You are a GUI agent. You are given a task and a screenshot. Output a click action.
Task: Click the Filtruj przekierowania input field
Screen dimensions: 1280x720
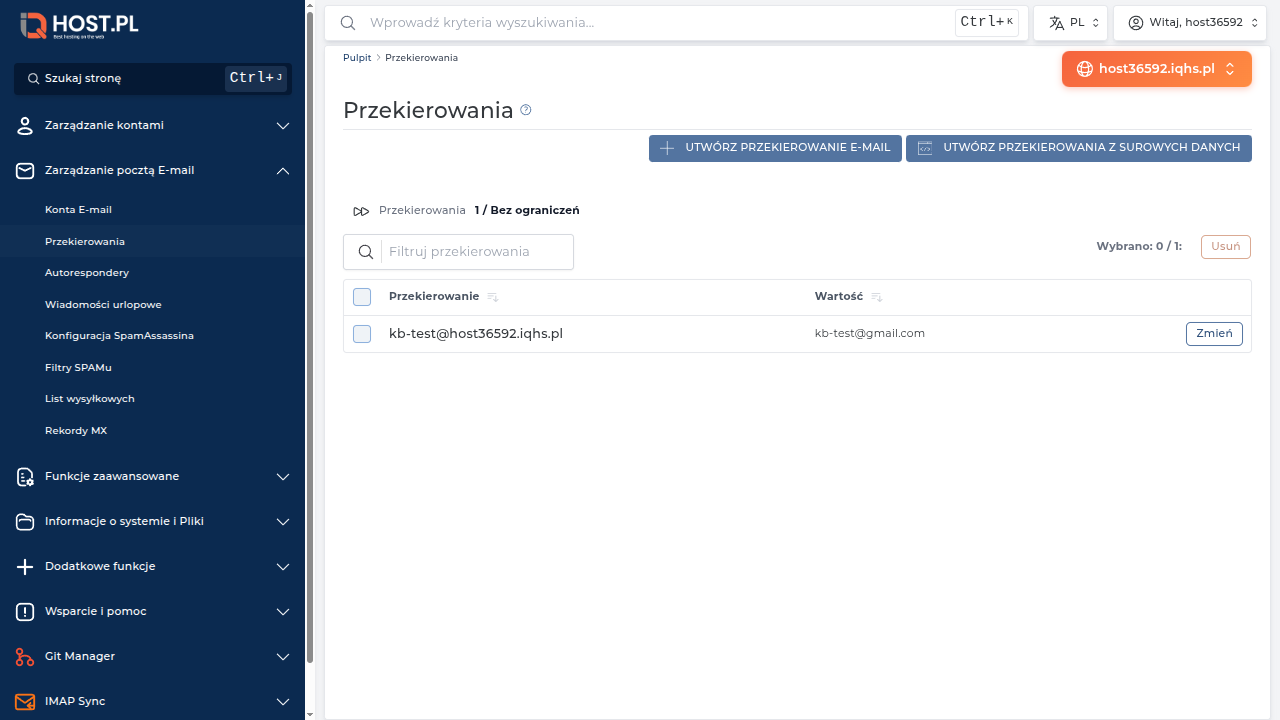pyautogui.click(x=458, y=252)
